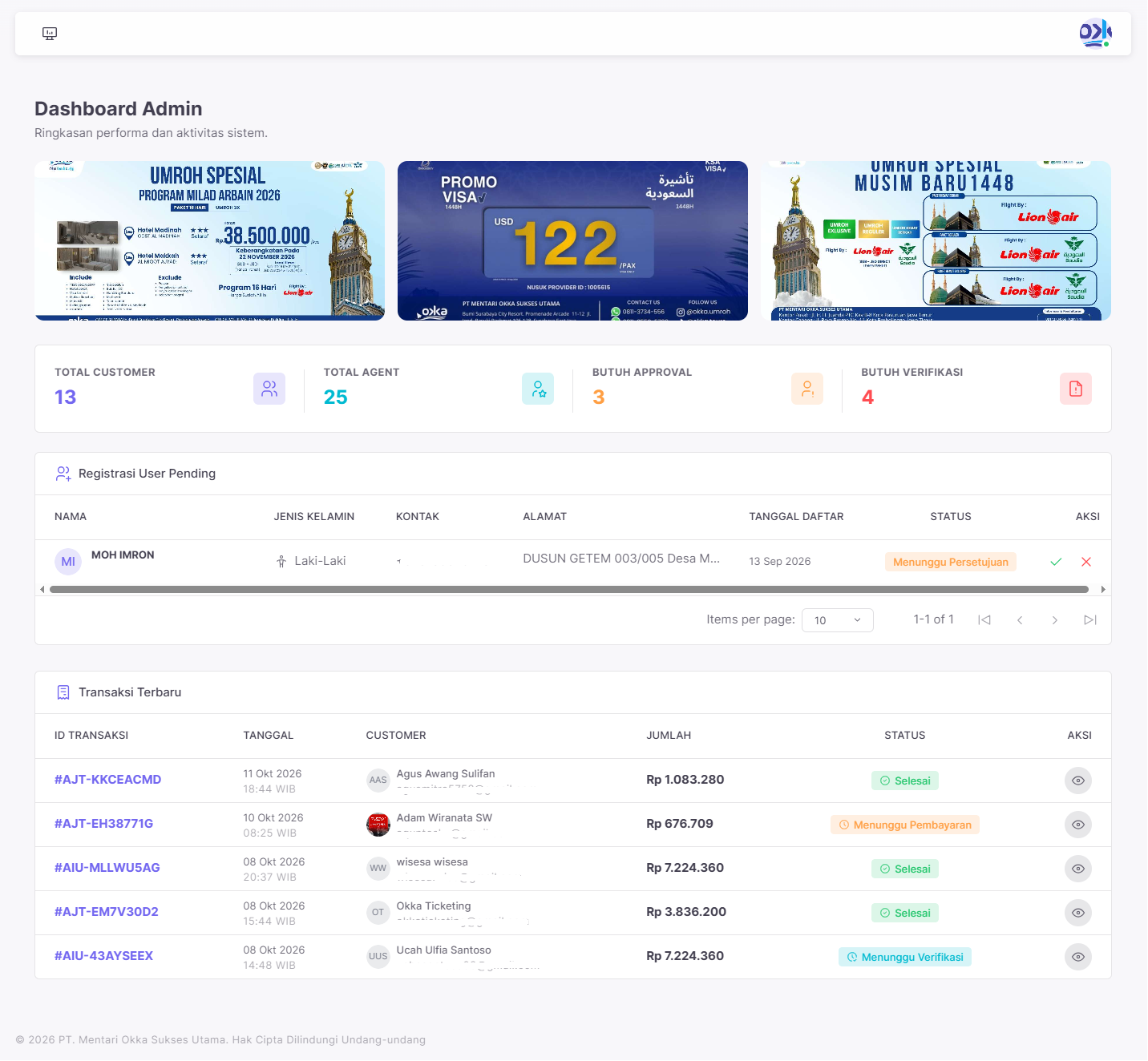Click scrollbar right arrow in pending table
This screenshot has height=1061, width=1148.
tap(1103, 589)
